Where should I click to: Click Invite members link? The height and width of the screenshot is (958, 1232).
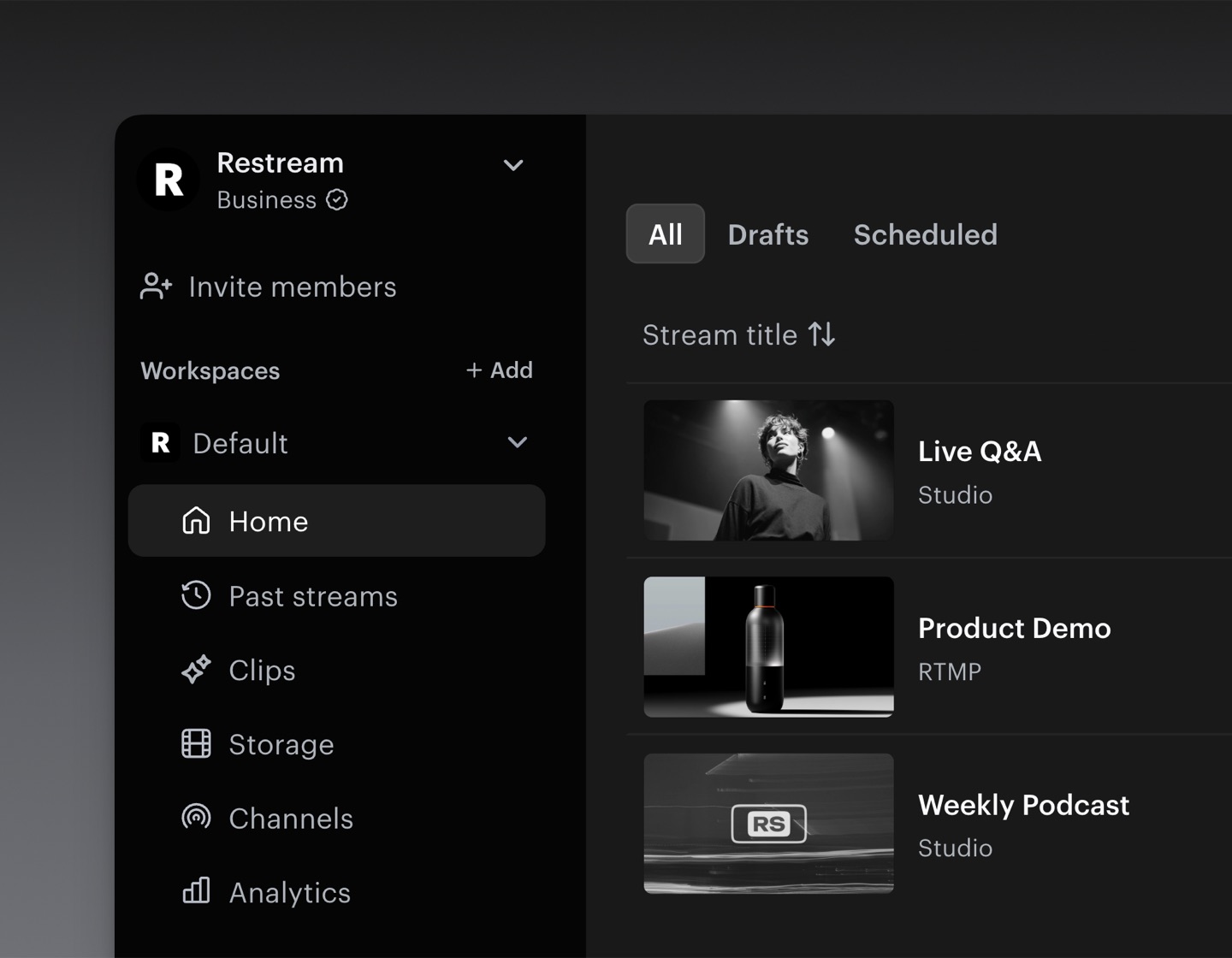click(x=293, y=287)
